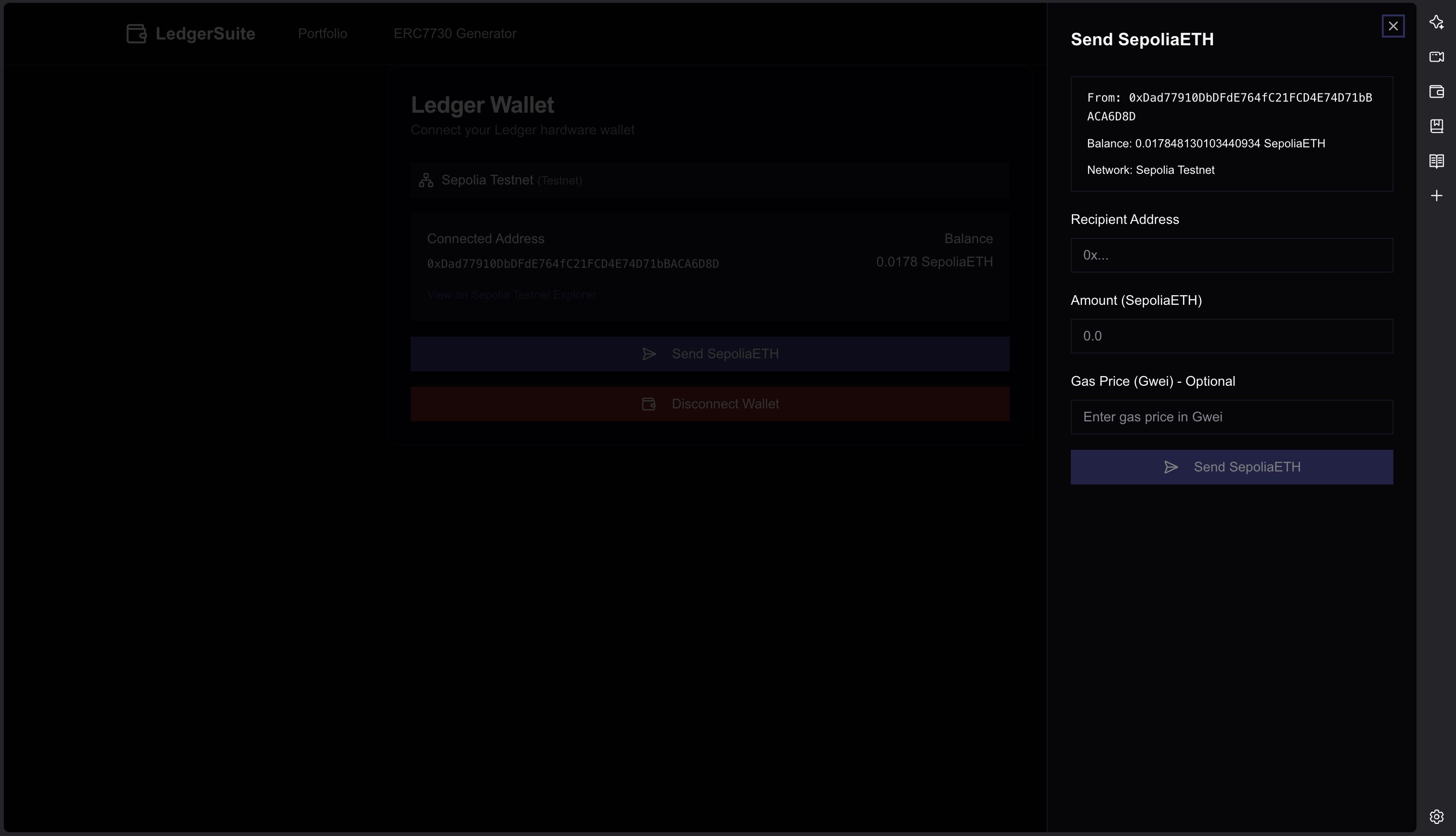The image size is (1456, 836).
Task: Click the Ledger Wallet heading
Action: [482, 104]
